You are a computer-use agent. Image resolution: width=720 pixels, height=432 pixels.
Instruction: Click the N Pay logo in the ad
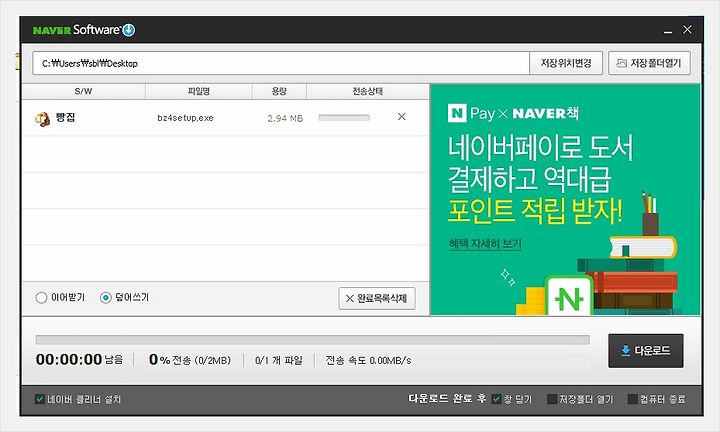point(472,113)
